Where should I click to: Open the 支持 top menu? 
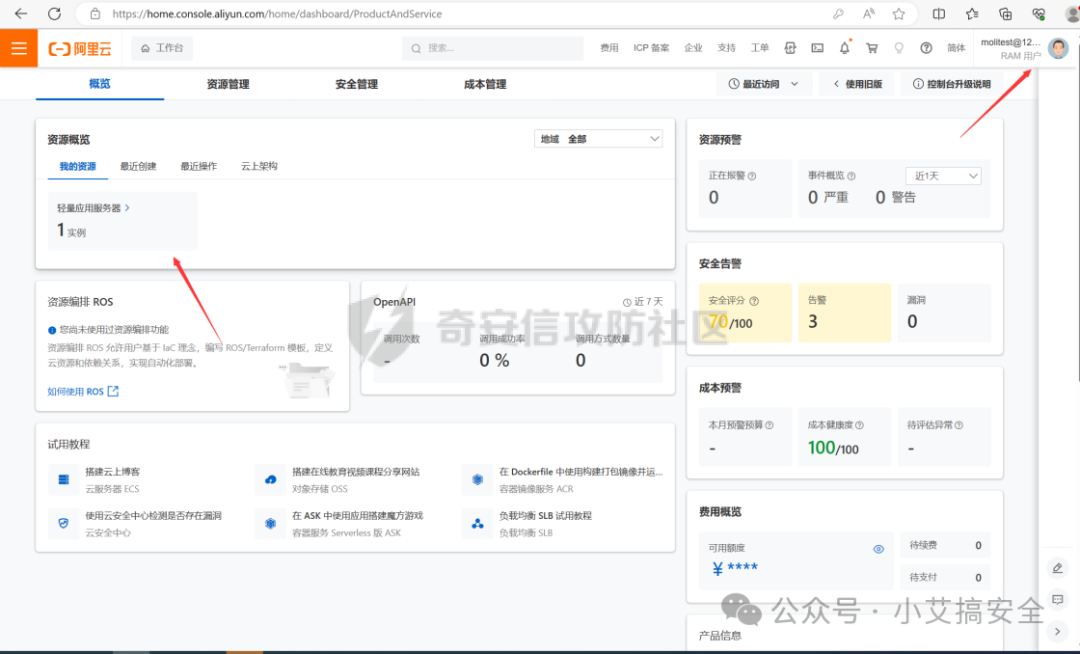click(726, 48)
